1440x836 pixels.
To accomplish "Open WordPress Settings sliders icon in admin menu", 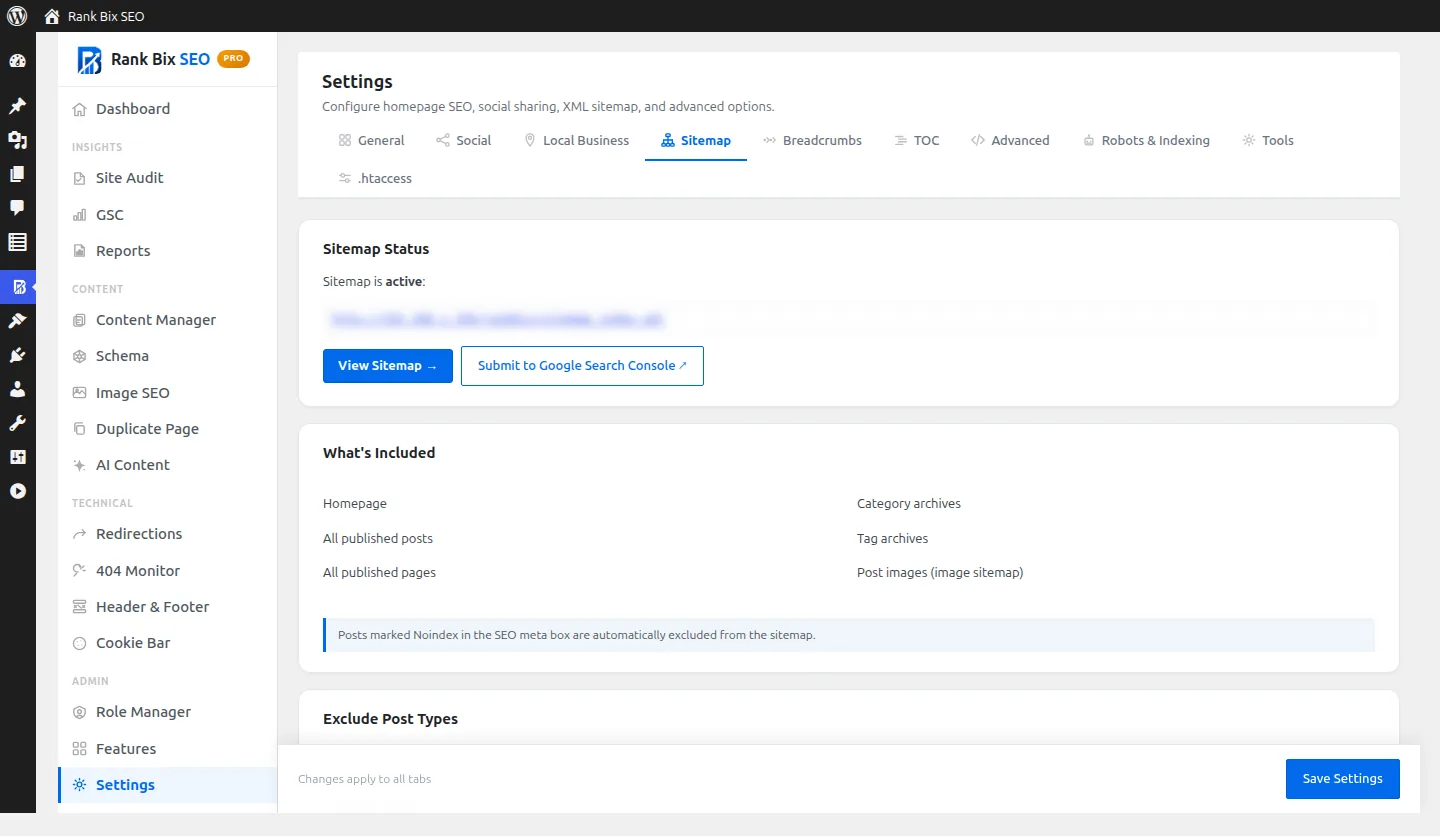I will [17, 457].
